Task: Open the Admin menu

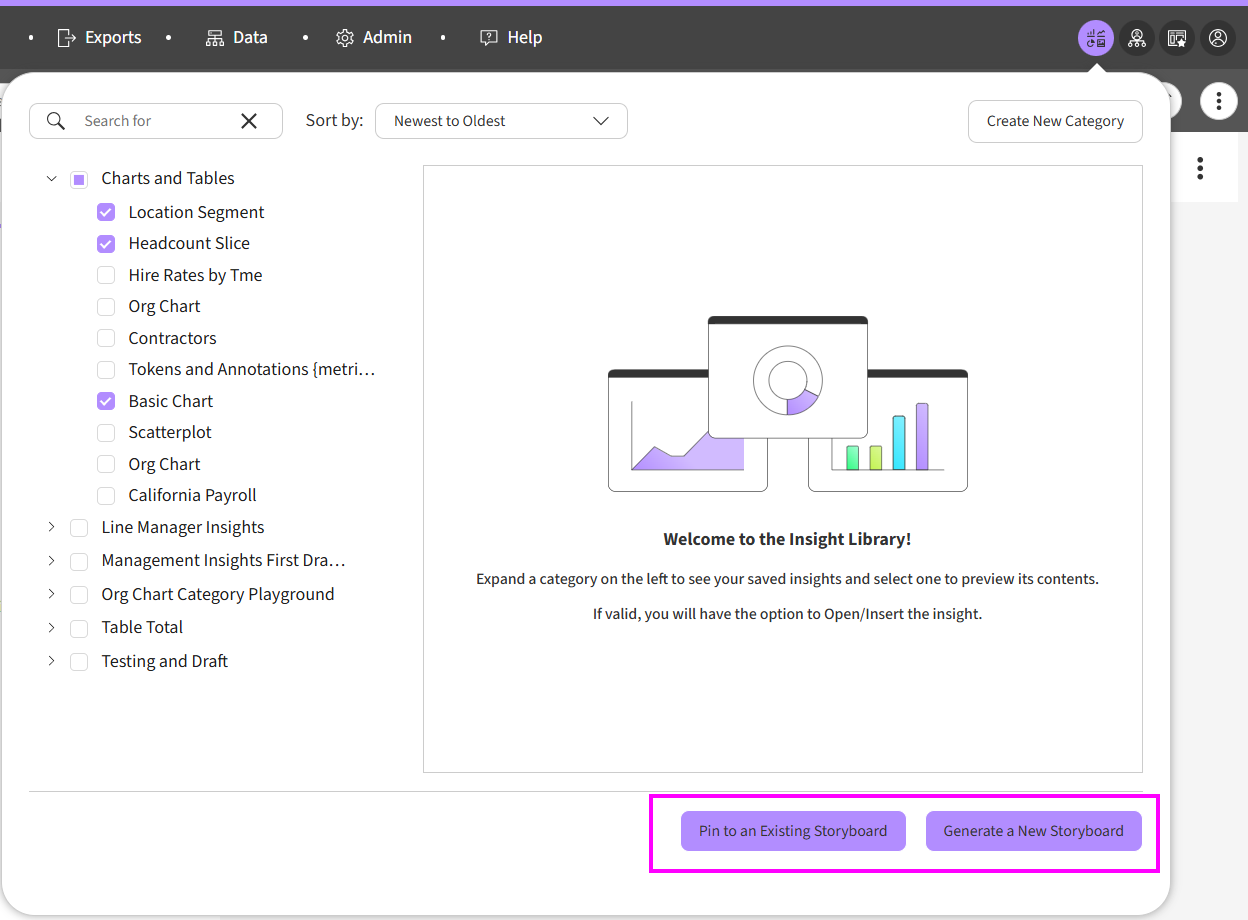Action: pyautogui.click(x=374, y=38)
